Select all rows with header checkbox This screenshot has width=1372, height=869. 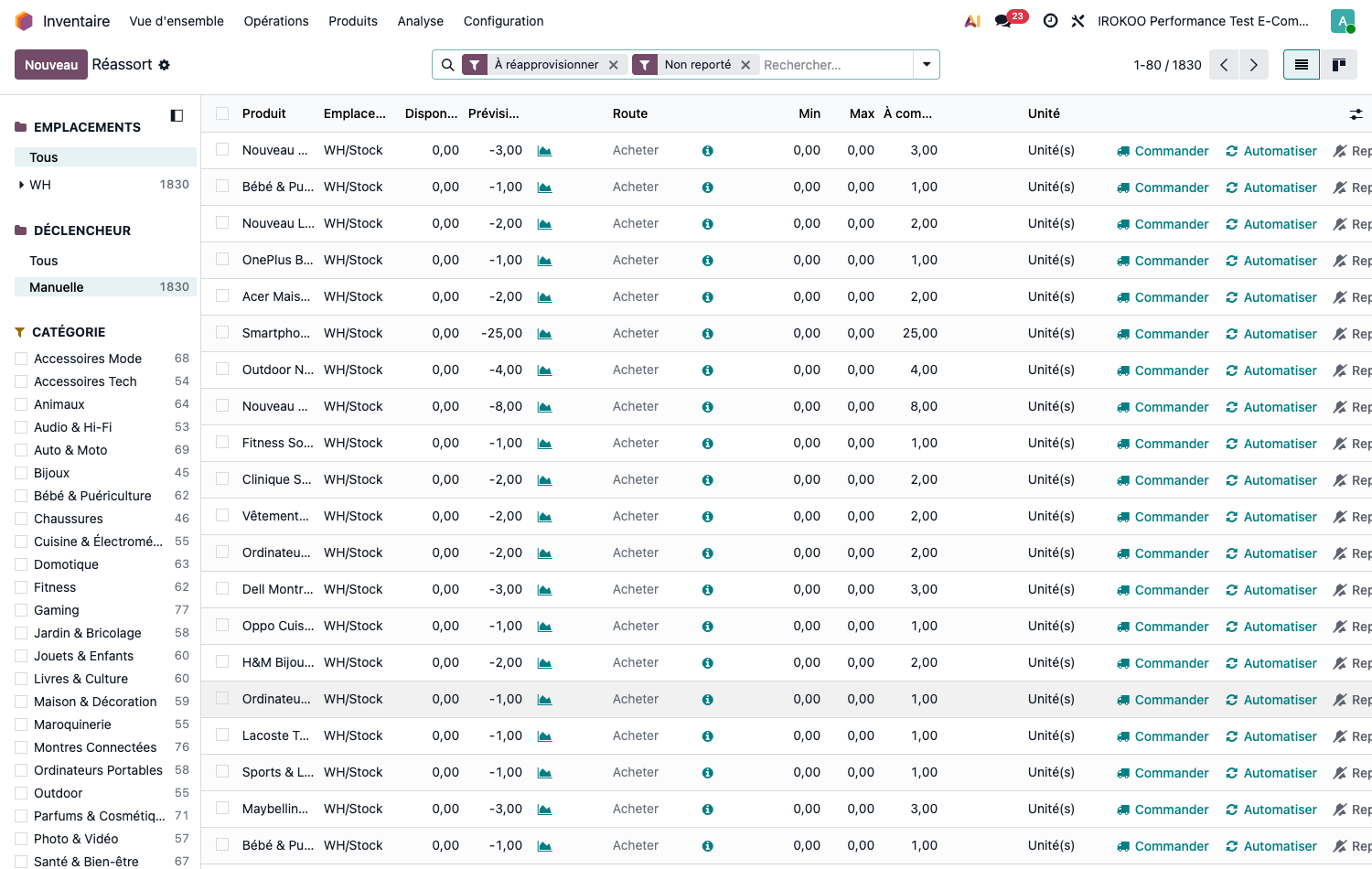(222, 113)
